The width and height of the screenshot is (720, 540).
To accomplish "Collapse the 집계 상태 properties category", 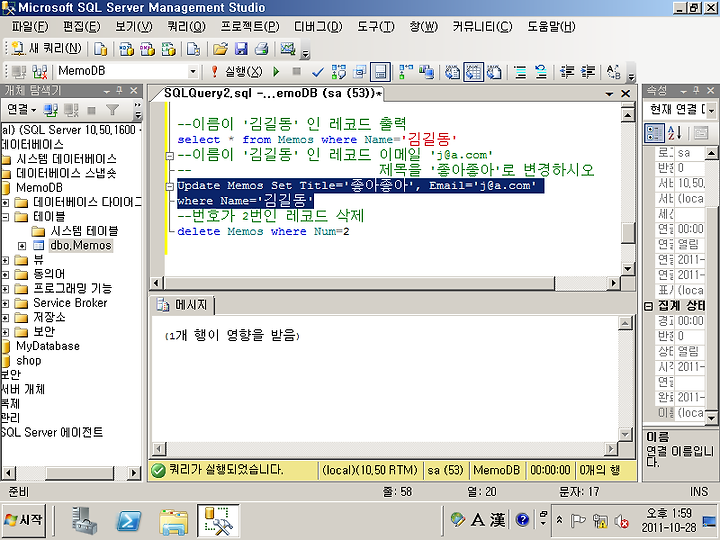I will tap(648, 306).
